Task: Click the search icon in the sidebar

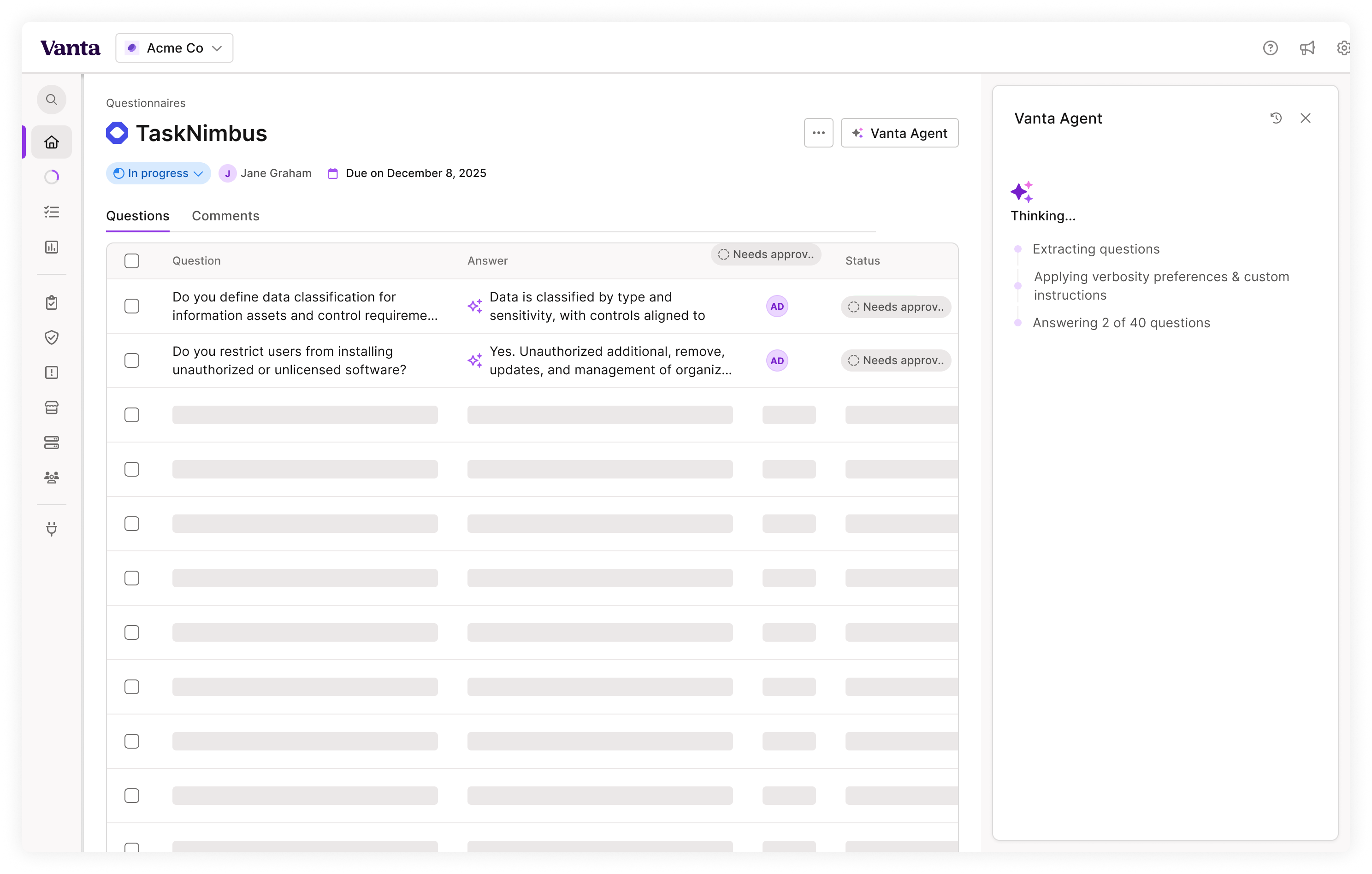Action: click(x=51, y=100)
